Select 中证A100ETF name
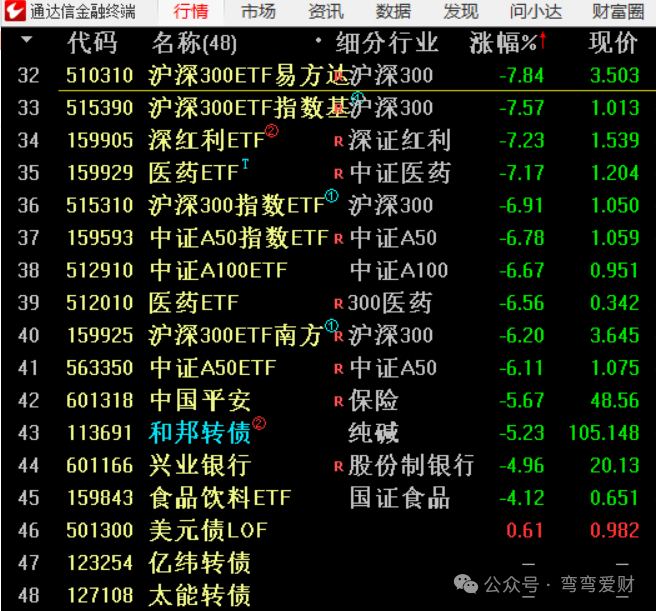This screenshot has width=656, height=611. tap(219, 270)
